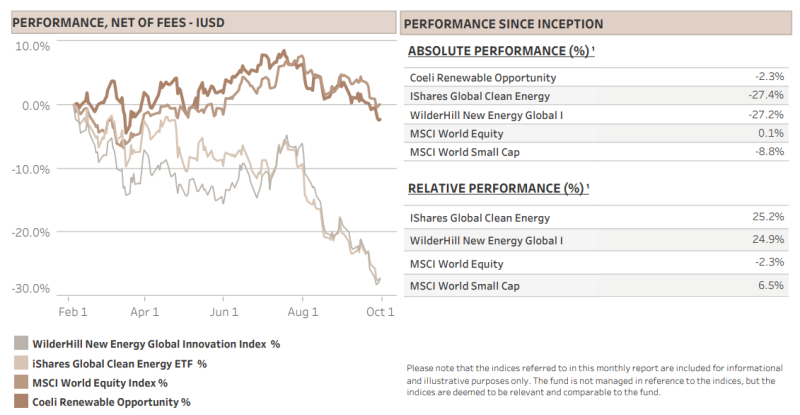Click the Aug 1 axis label

pos(303,312)
